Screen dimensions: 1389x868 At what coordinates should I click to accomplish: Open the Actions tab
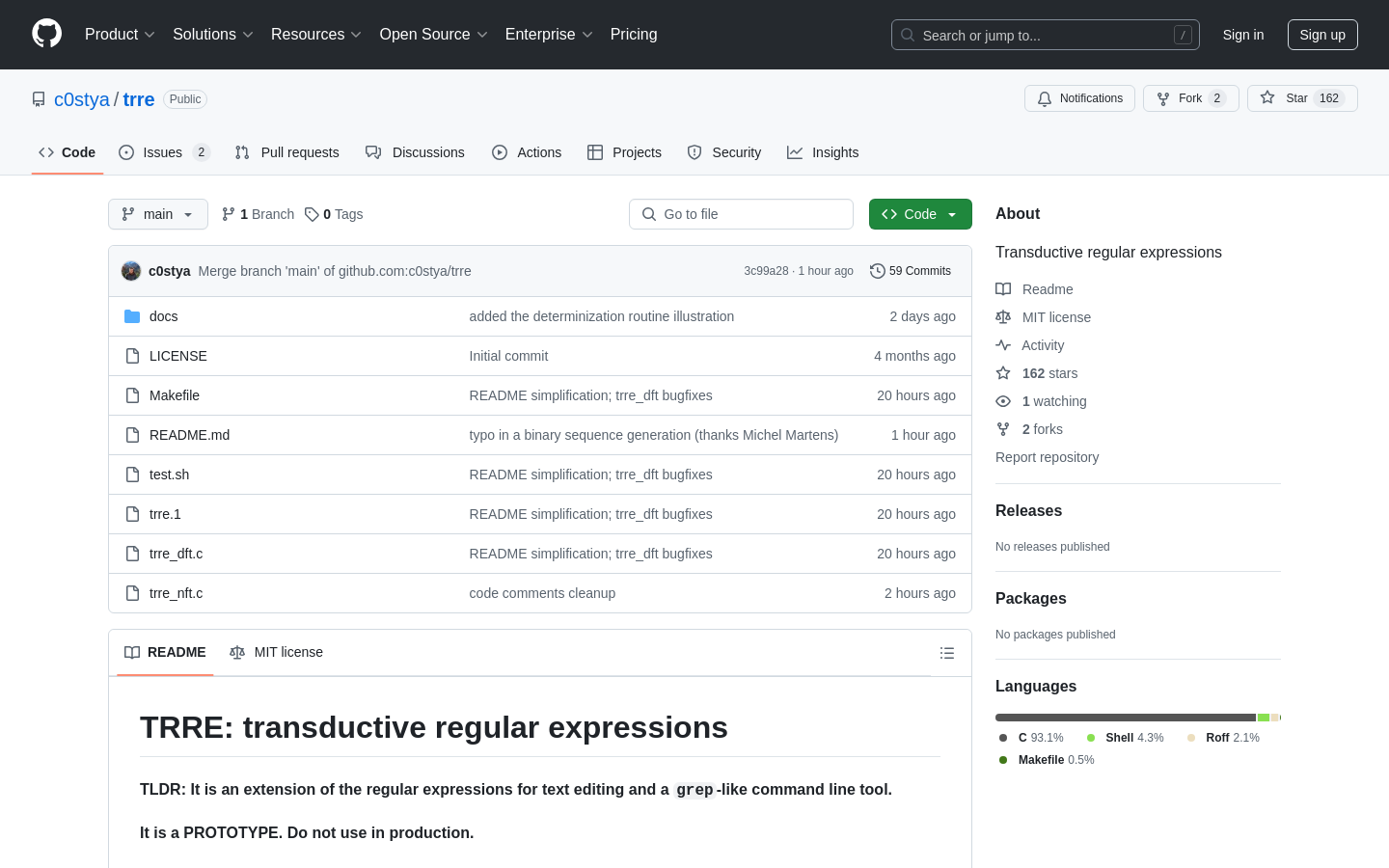[527, 152]
